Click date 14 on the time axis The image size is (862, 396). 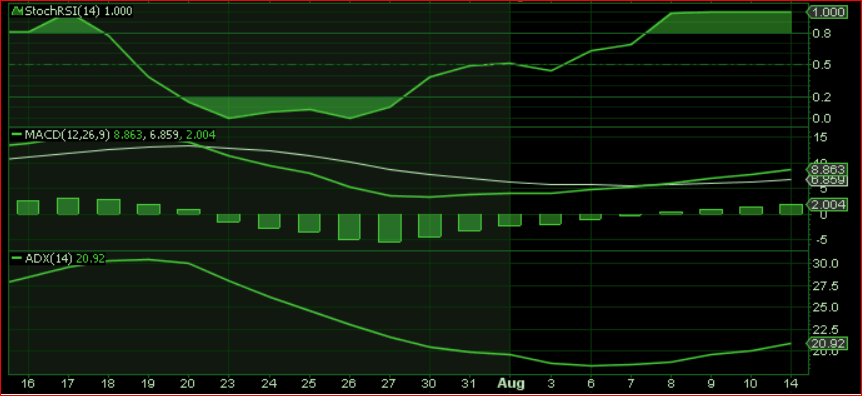point(791,383)
